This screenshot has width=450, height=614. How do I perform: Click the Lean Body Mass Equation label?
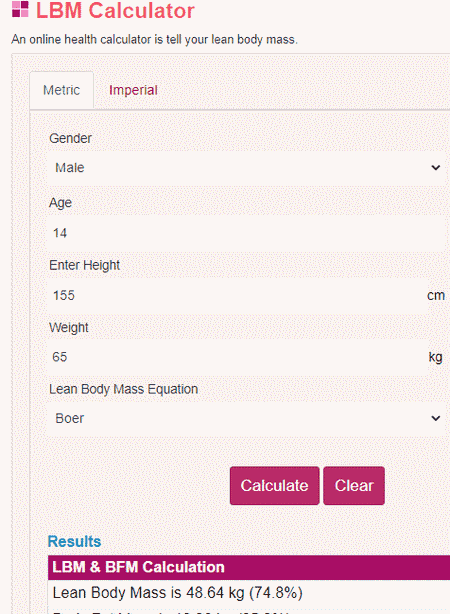(123, 389)
